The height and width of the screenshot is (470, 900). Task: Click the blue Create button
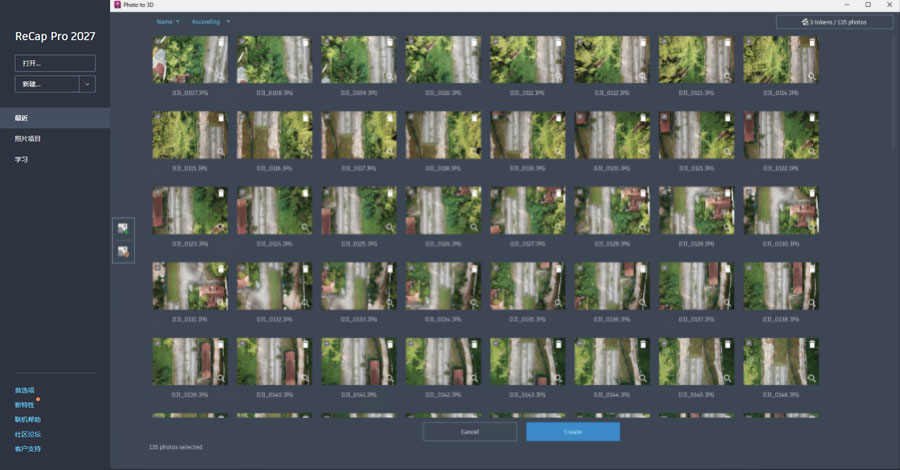[x=573, y=432]
